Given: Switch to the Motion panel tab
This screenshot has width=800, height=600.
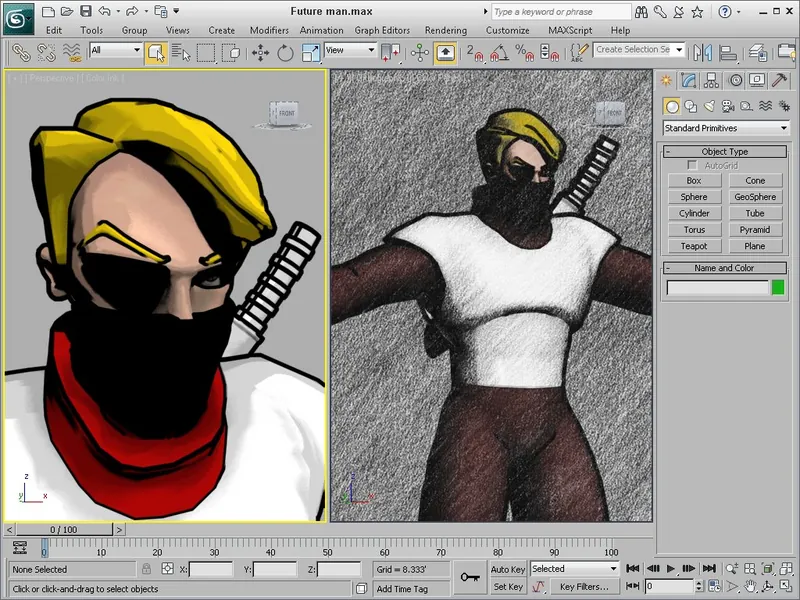Looking at the screenshot, I should point(735,80).
